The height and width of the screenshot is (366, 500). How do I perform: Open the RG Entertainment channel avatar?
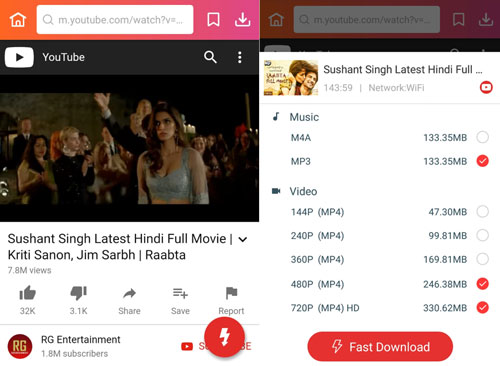20,346
